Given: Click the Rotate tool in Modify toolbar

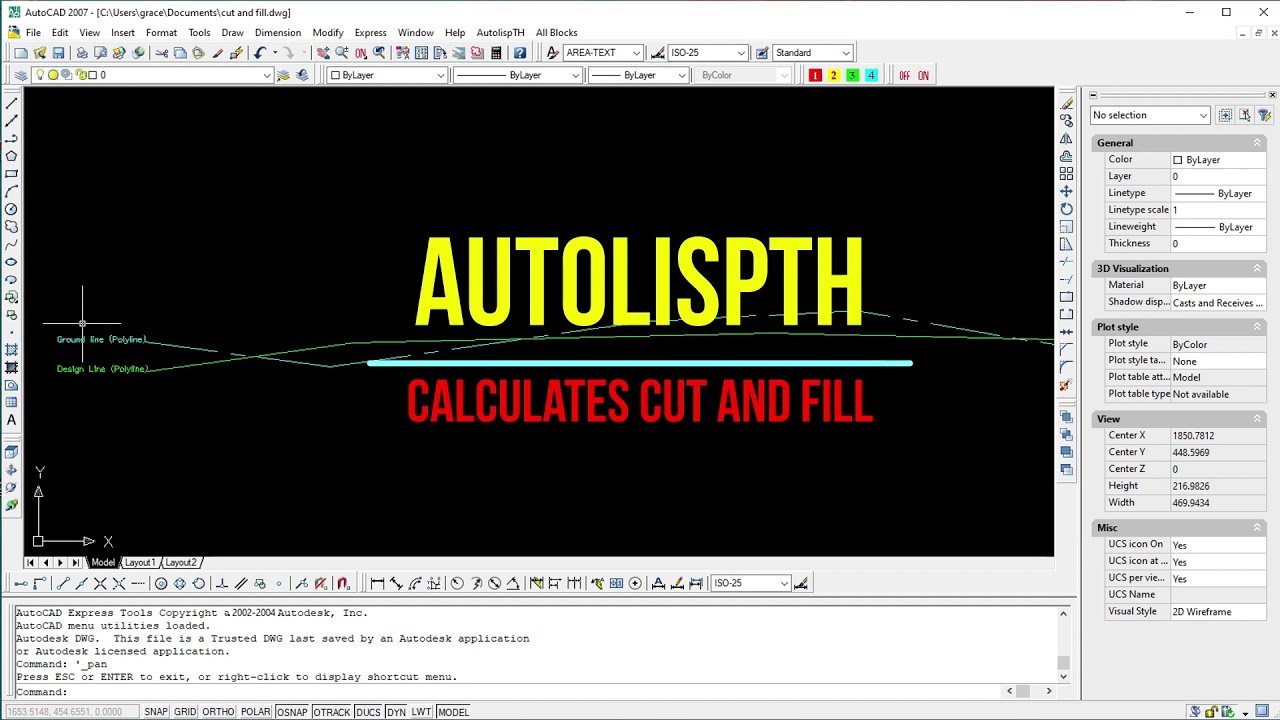Looking at the screenshot, I should coord(1066,208).
